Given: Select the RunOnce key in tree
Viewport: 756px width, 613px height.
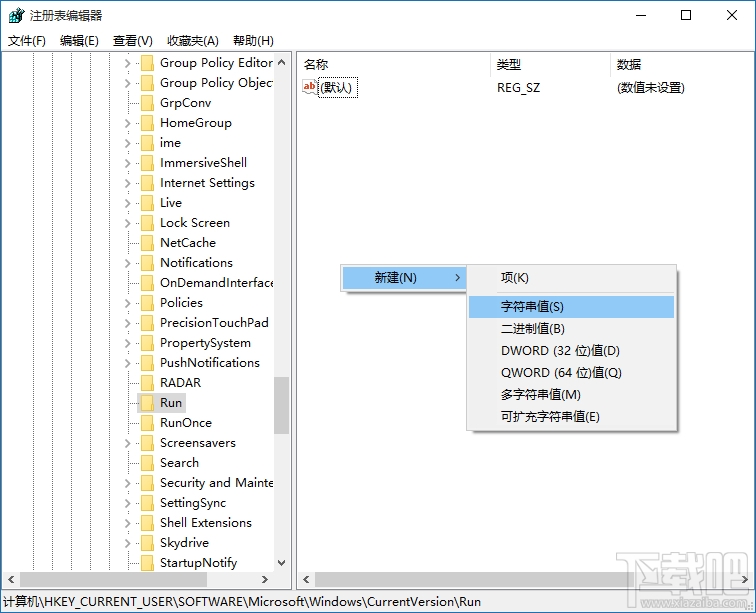Looking at the screenshot, I should click(x=185, y=423).
